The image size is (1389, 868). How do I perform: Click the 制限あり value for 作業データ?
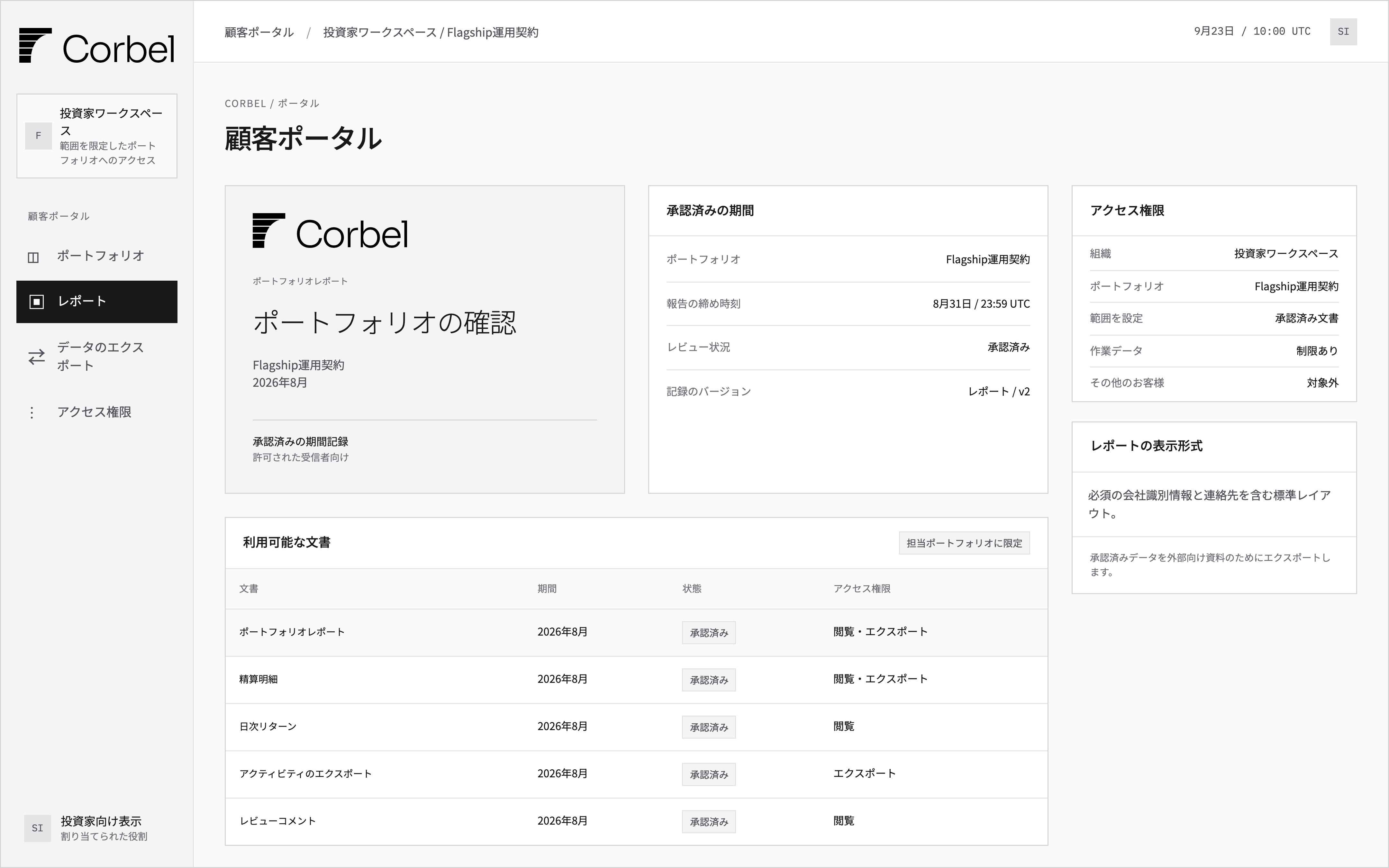[1317, 351]
